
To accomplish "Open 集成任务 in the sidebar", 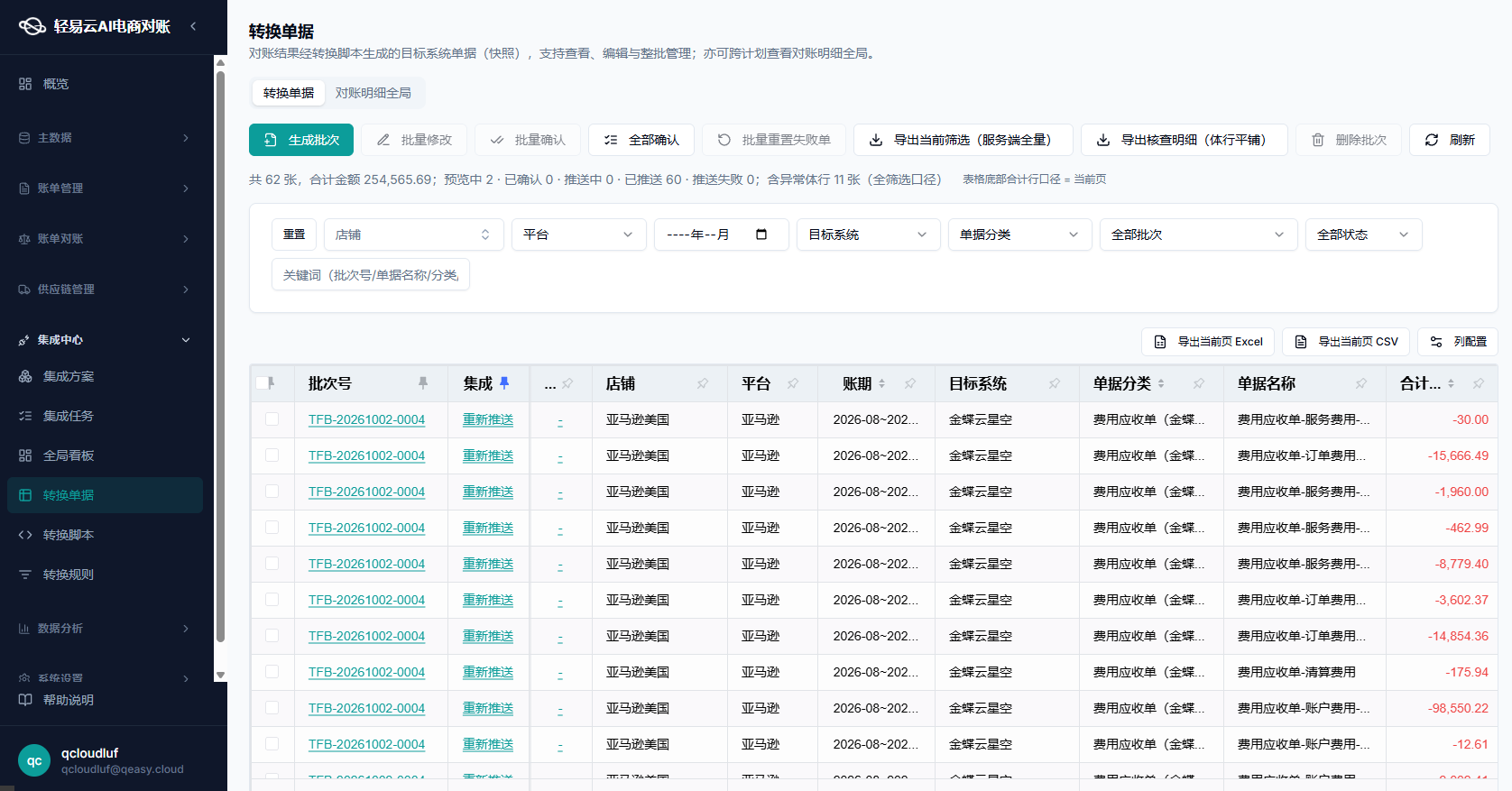I will (106, 416).
